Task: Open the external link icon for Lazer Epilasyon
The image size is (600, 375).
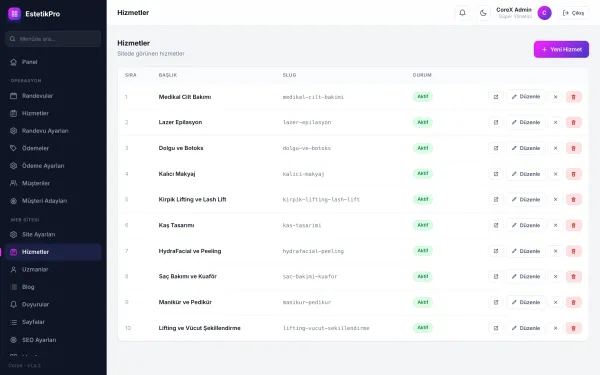Action: coord(496,122)
